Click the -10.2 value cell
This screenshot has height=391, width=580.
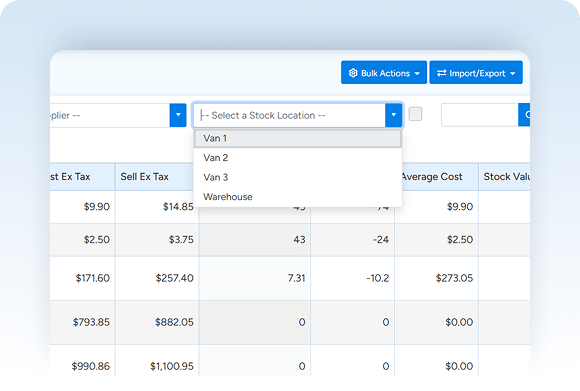pyautogui.click(x=353, y=278)
